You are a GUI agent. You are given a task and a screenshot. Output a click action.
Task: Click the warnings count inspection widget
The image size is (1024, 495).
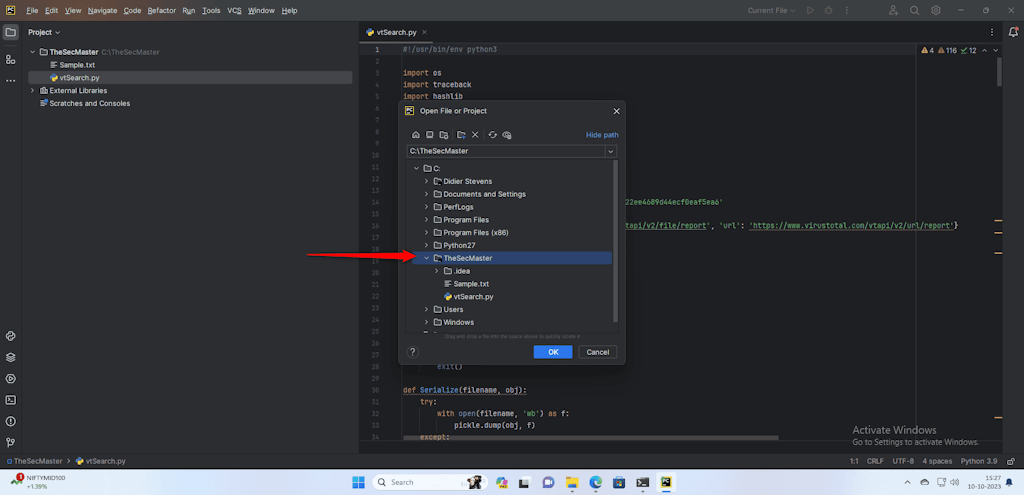click(x=948, y=50)
